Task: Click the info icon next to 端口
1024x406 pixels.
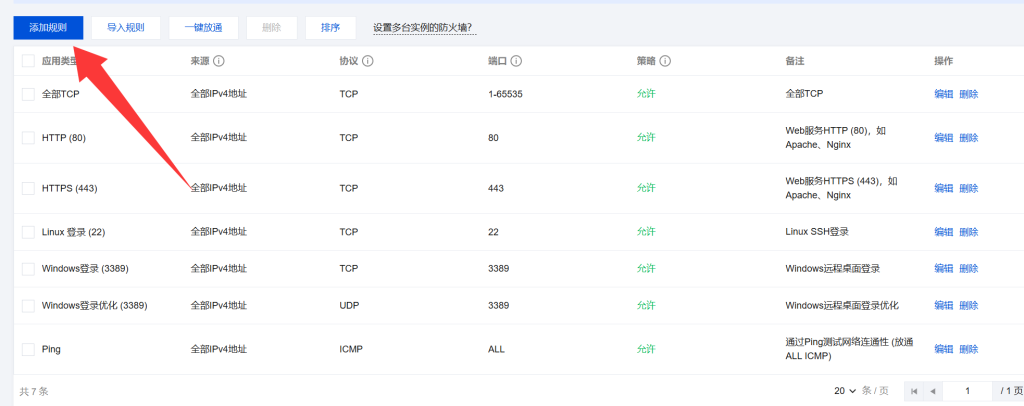Action: pos(516,61)
